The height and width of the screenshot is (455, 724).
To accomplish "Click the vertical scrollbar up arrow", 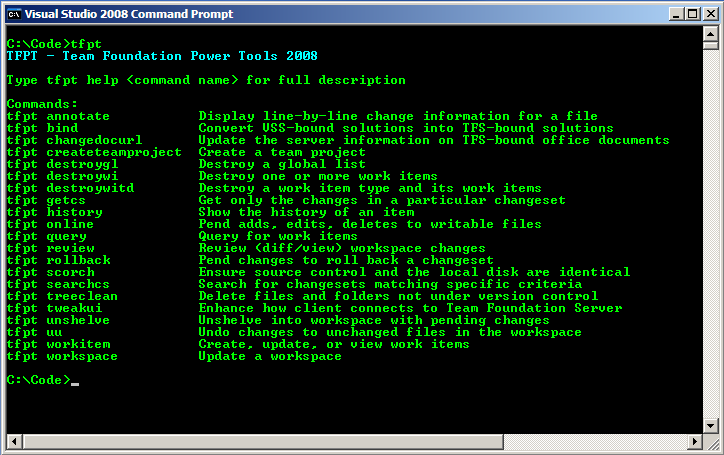I will pos(710,34).
